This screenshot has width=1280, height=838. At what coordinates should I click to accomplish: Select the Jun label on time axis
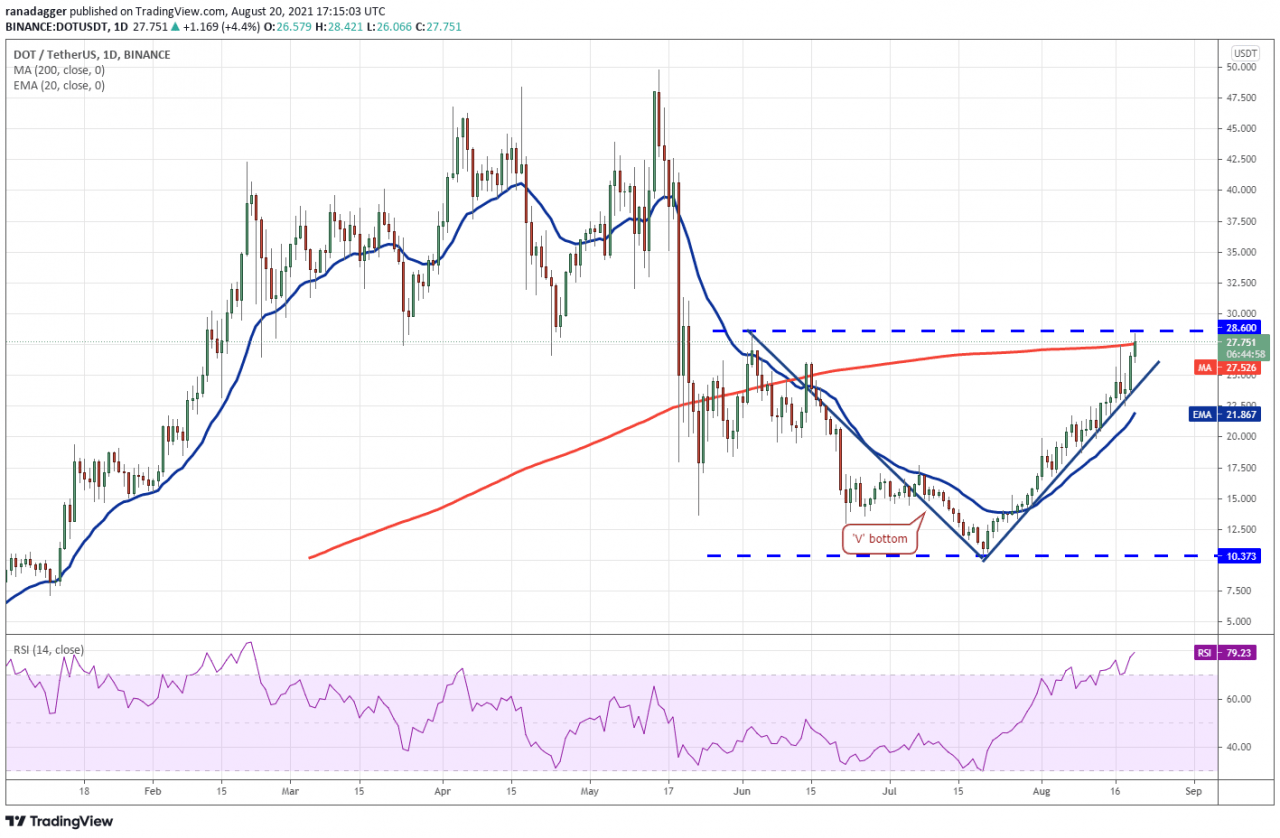click(743, 789)
